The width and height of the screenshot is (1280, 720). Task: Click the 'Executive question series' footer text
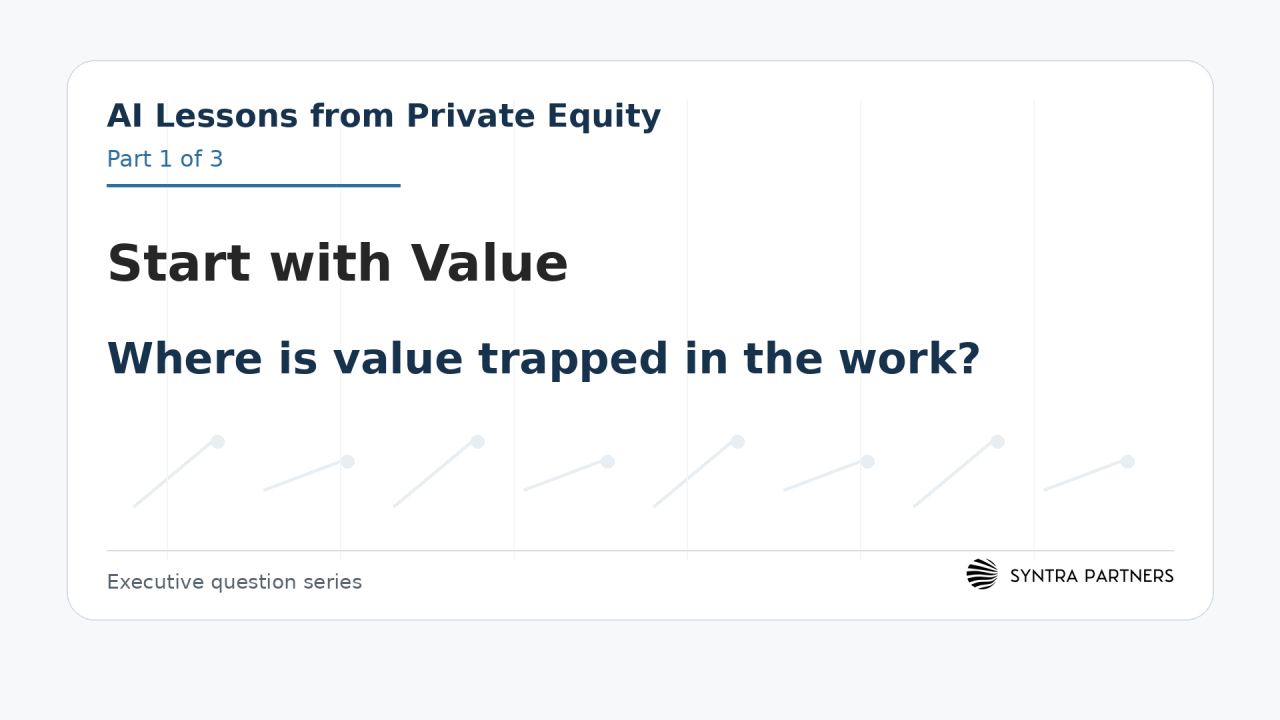tap(234, 582)
